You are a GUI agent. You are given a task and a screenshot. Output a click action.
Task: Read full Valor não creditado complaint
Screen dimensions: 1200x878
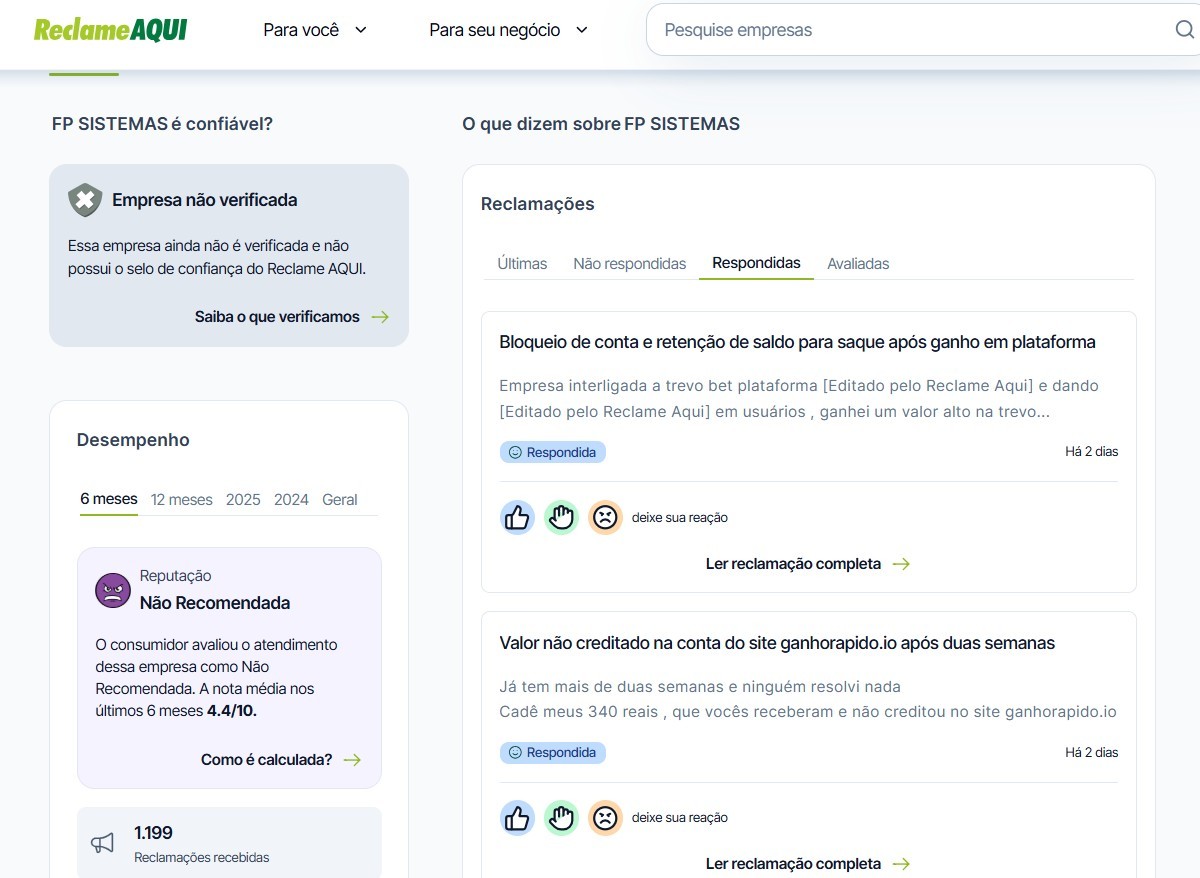pyautogui.click(x=793, y=864)
